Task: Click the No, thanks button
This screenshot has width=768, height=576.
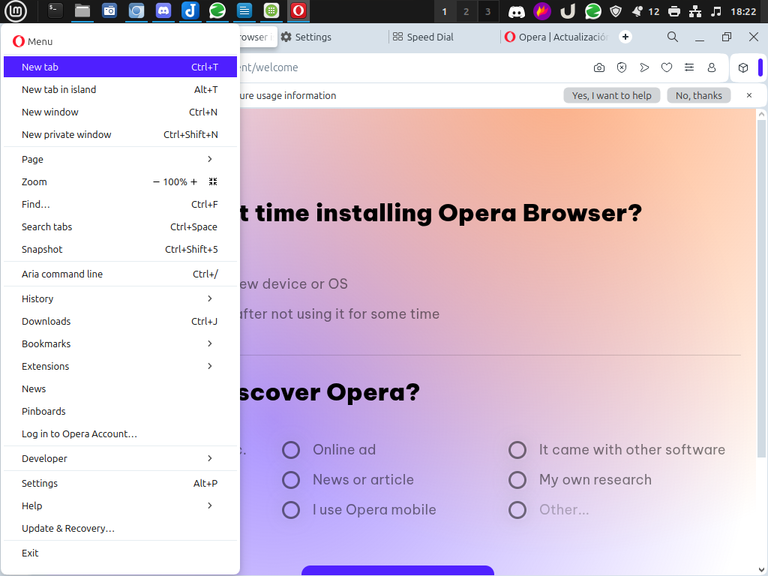Action: point(699,96)
